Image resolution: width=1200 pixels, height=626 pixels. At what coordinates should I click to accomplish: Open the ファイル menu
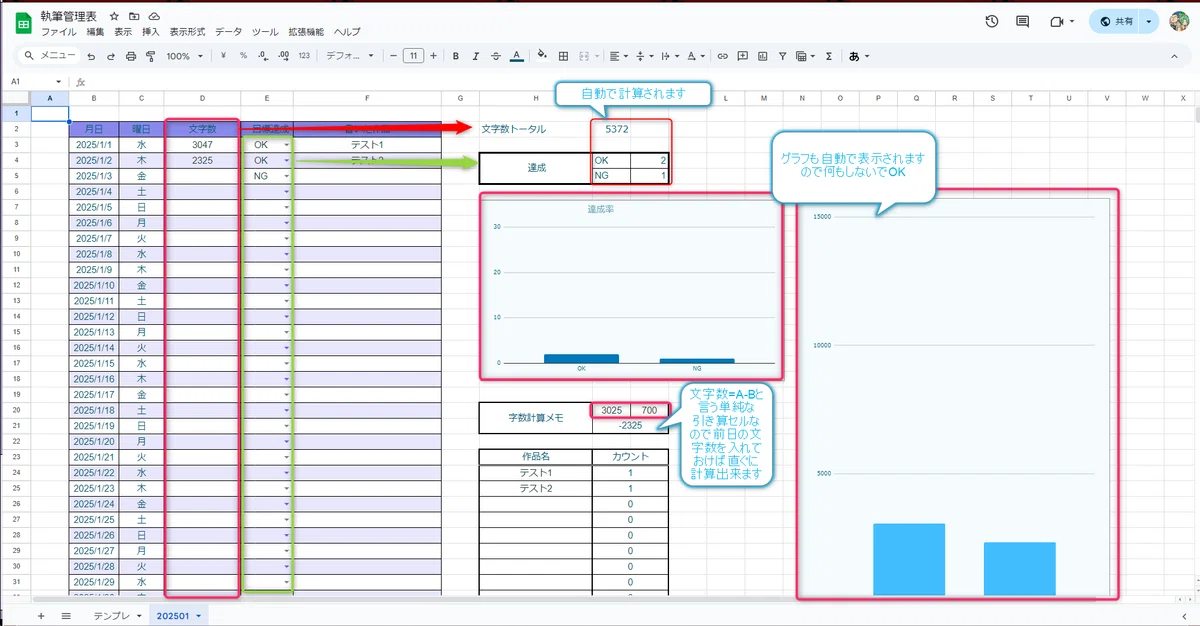[x=59, y=32]
